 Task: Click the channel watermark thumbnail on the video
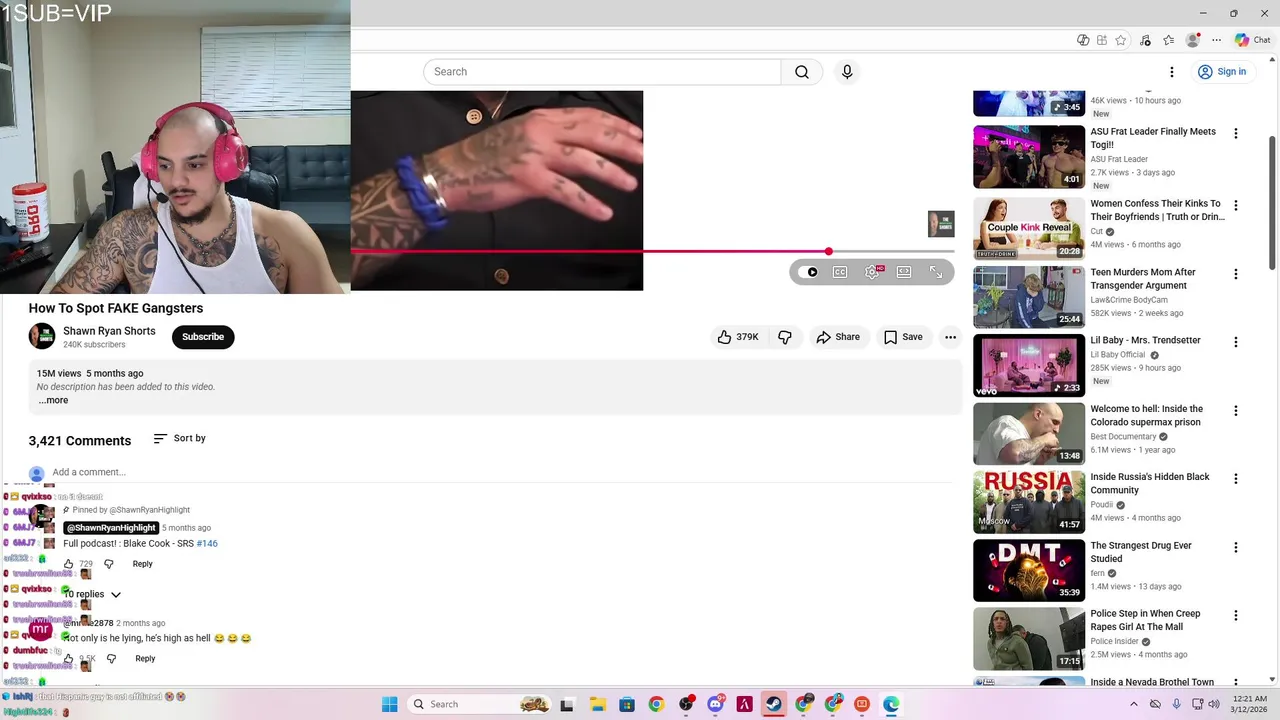[x=941, y=224]
